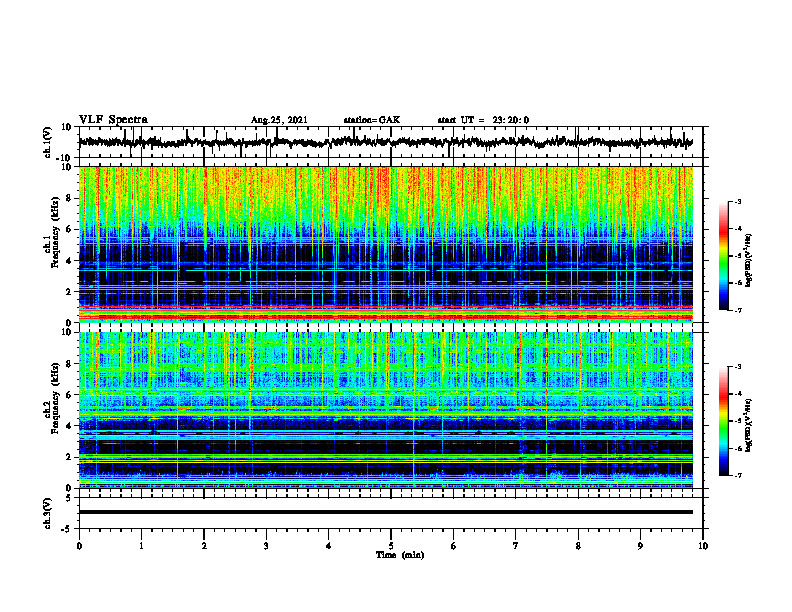Click time axis tick label '10'
This screenshot has width=792, height=612.
pos(703,546)
